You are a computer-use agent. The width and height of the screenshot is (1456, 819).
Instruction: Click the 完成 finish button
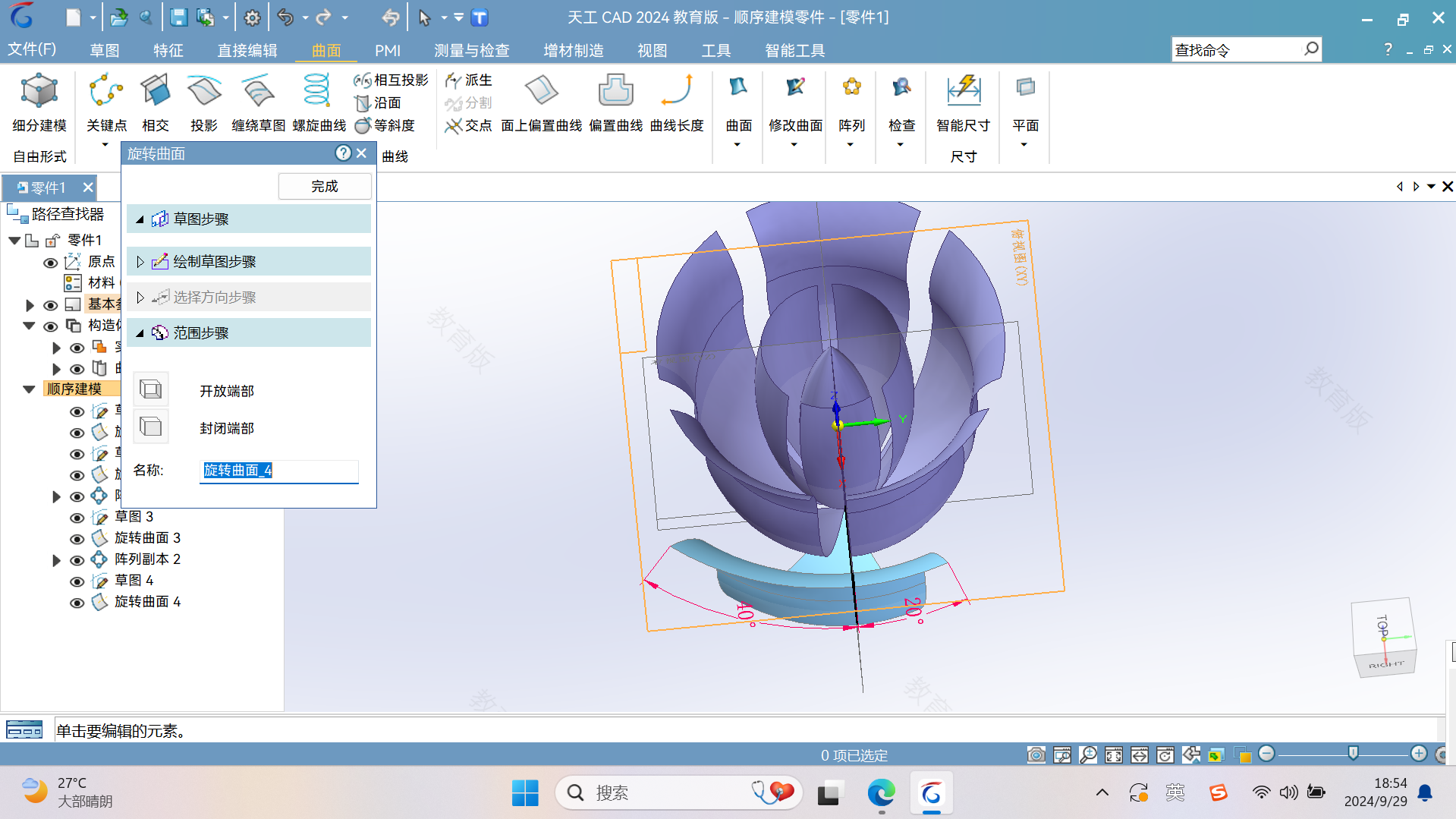coord(325,186)
